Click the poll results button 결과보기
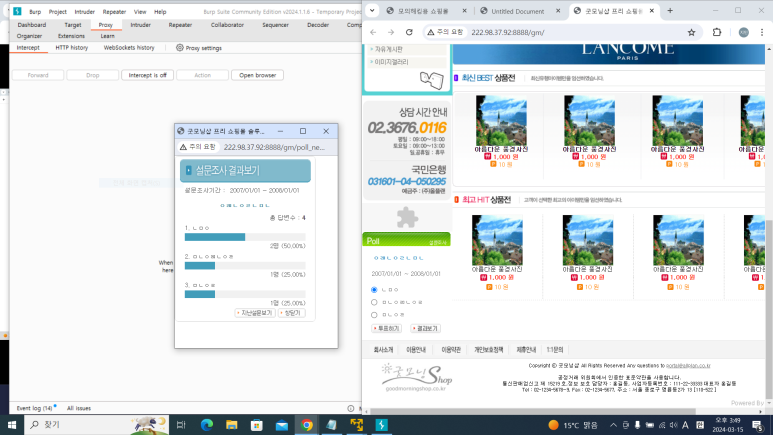 point(425,328)
